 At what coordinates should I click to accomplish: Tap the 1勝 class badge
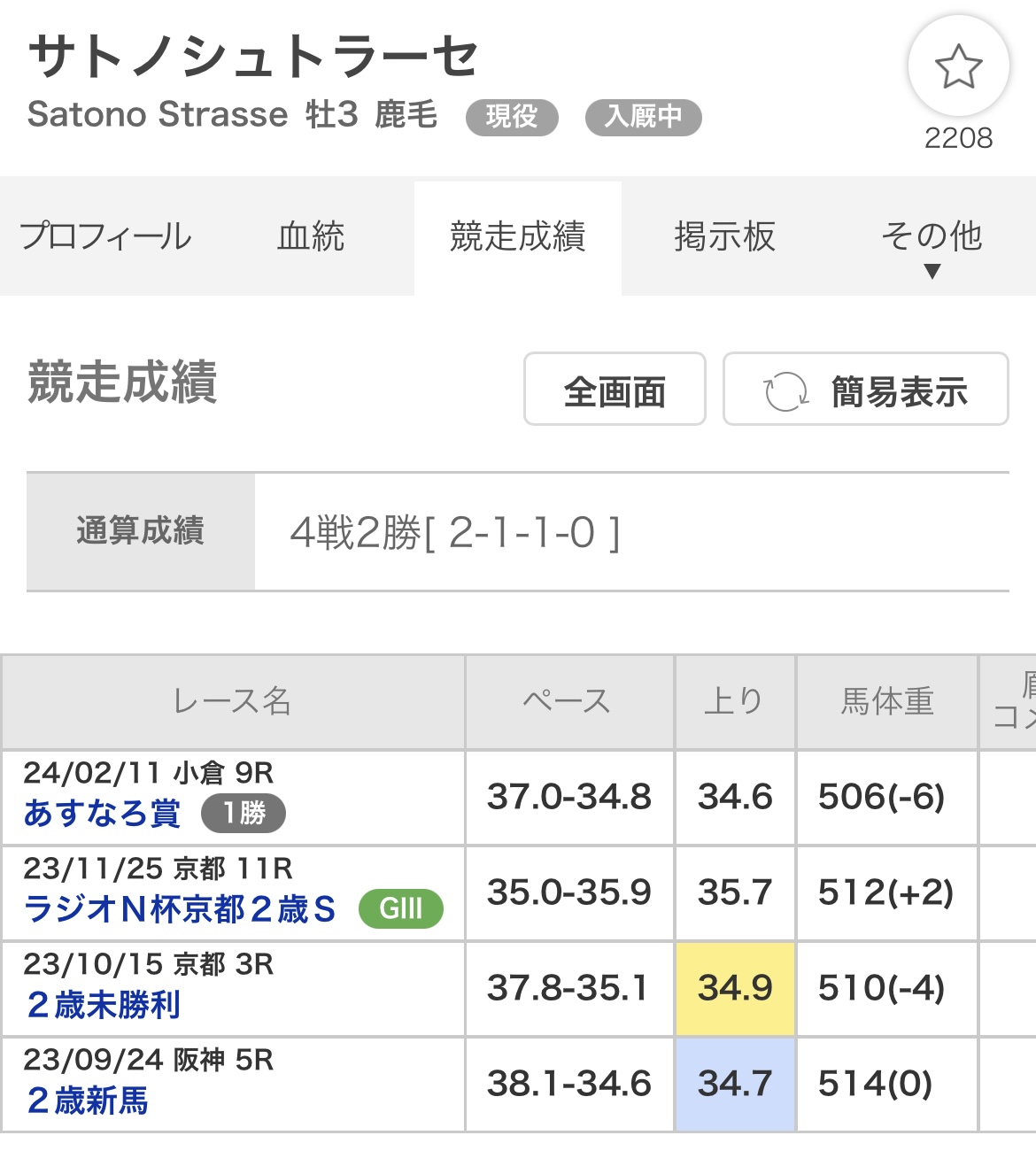(244, 813)
